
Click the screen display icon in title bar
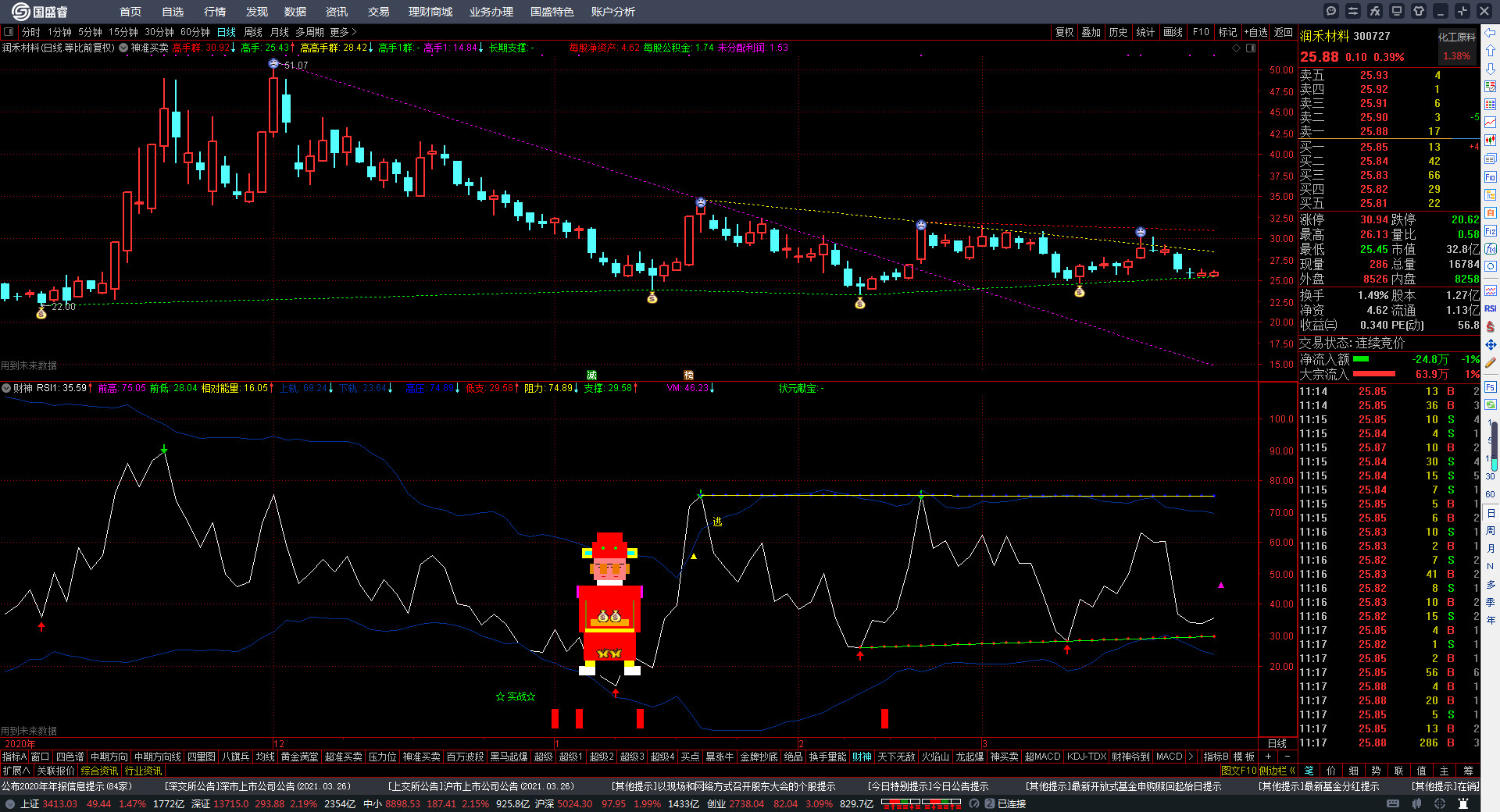[1397, 11]
